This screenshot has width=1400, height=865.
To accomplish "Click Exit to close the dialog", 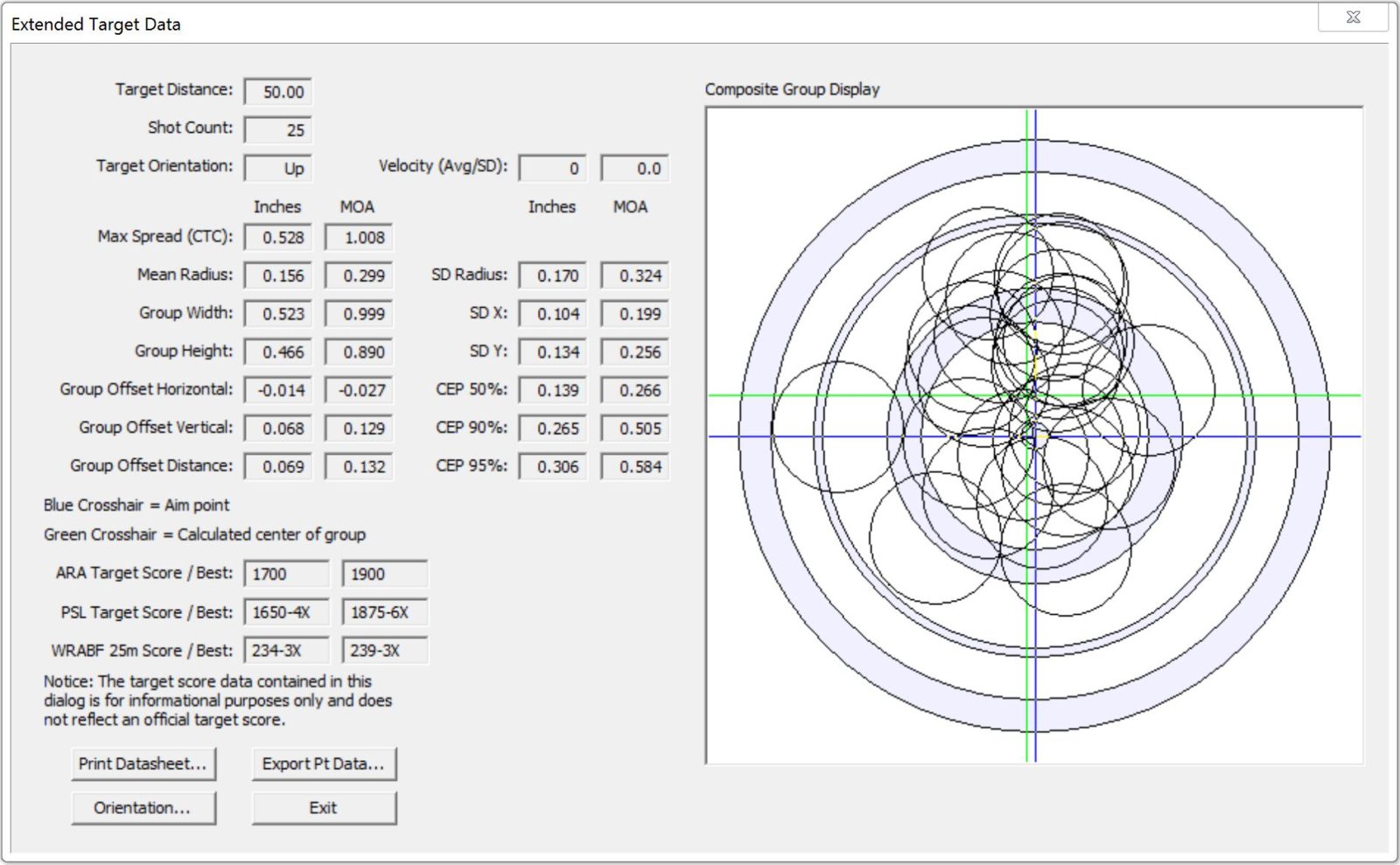I will click(x=324, y=806).
